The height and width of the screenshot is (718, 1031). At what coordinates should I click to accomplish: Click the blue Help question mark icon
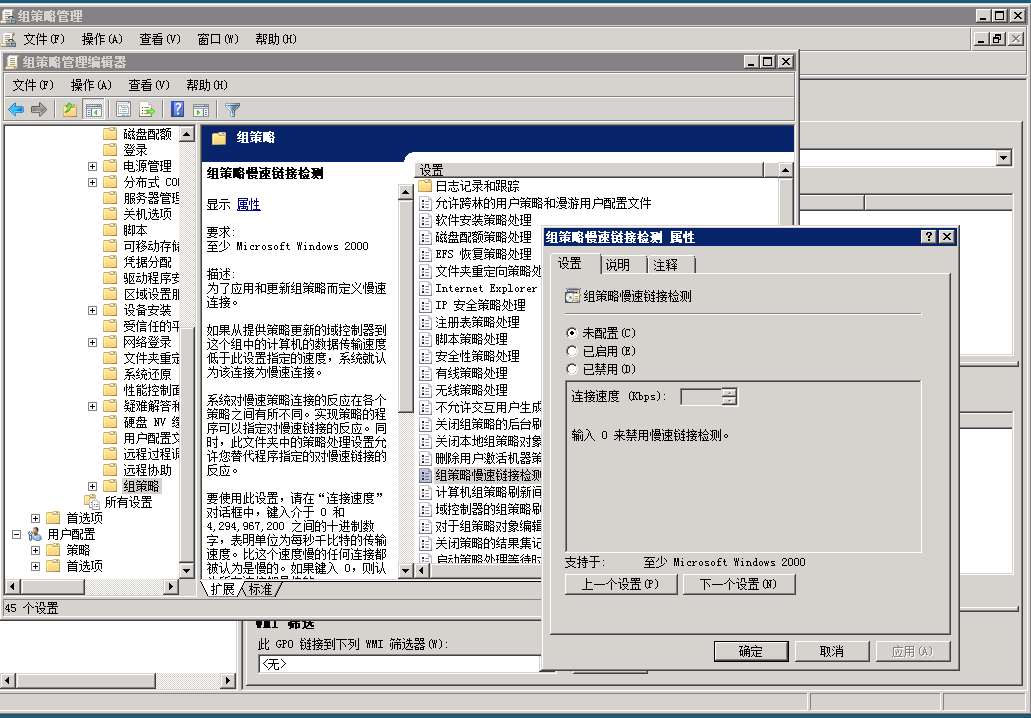(178, 109)
